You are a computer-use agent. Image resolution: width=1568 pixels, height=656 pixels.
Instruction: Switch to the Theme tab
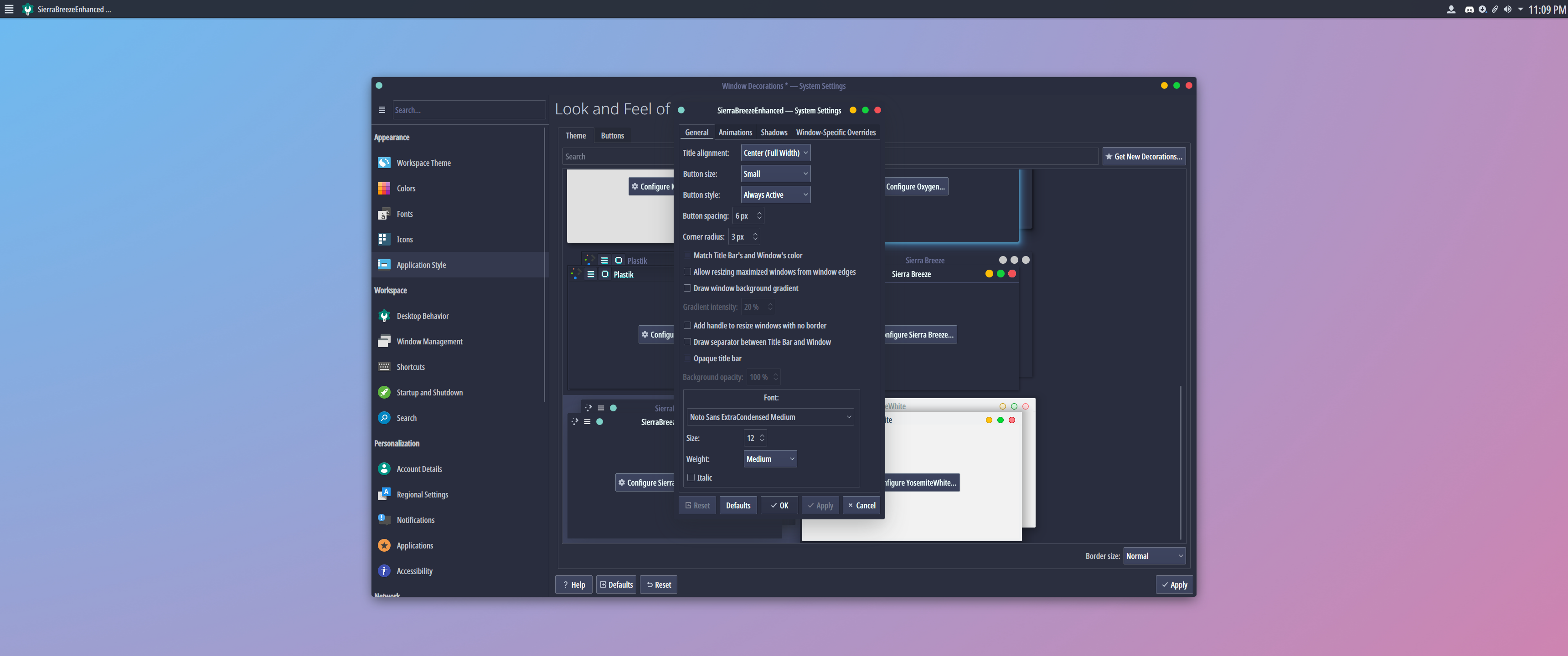575,136
